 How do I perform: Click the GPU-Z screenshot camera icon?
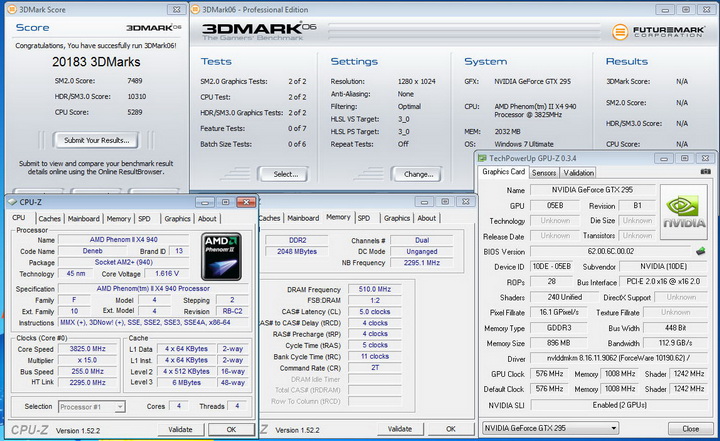point(706,171)
